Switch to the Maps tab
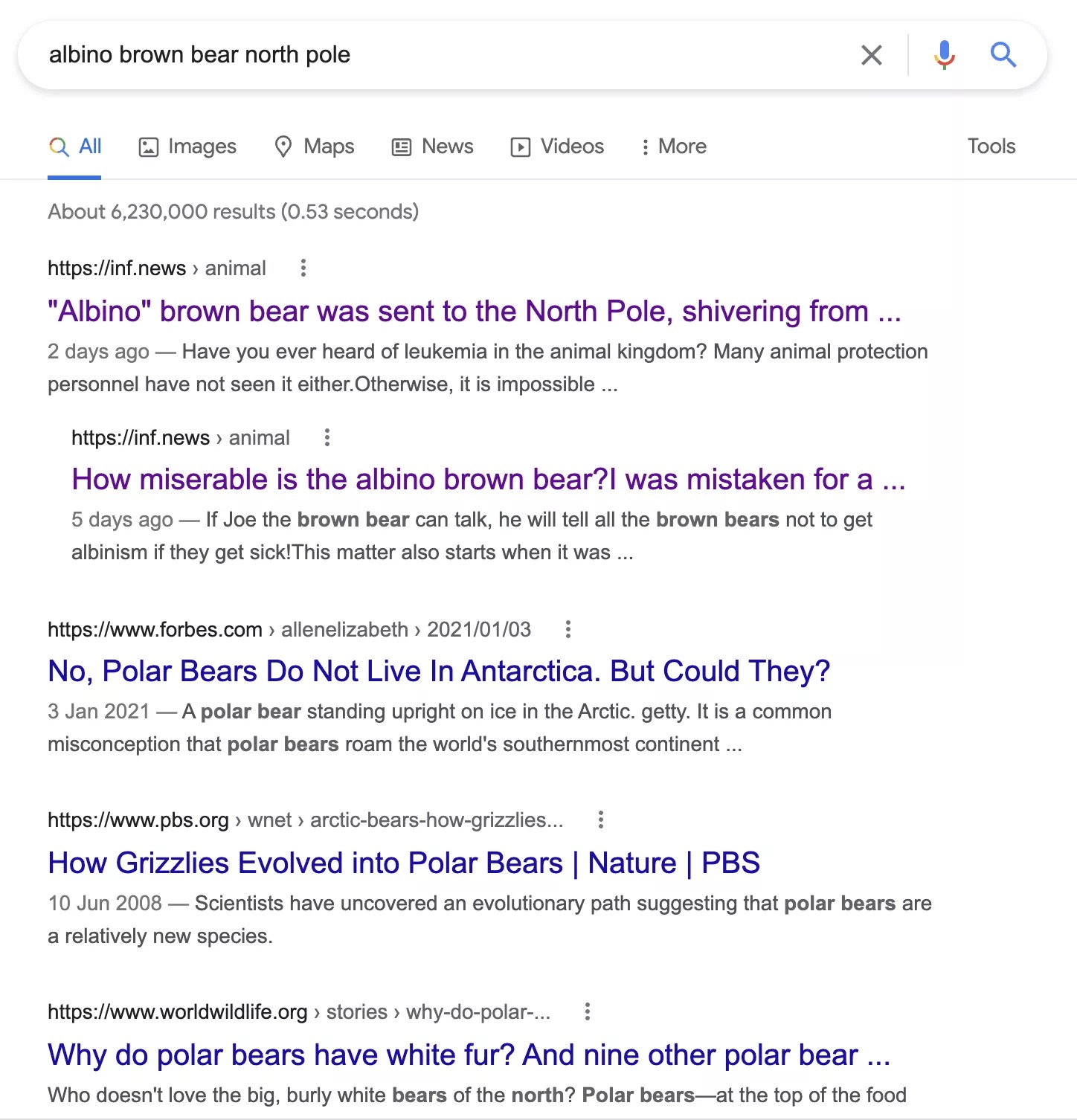The width and height of the screenshot is (1077, 1120). pyautogui.click(x=314, y=147)
